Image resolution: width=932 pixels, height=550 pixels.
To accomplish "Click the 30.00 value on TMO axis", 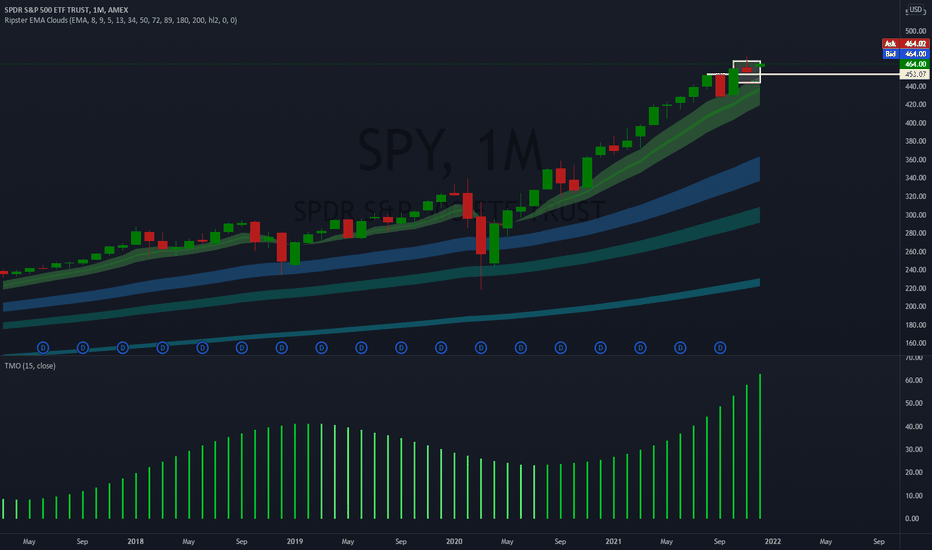I will tap(914, 450).
